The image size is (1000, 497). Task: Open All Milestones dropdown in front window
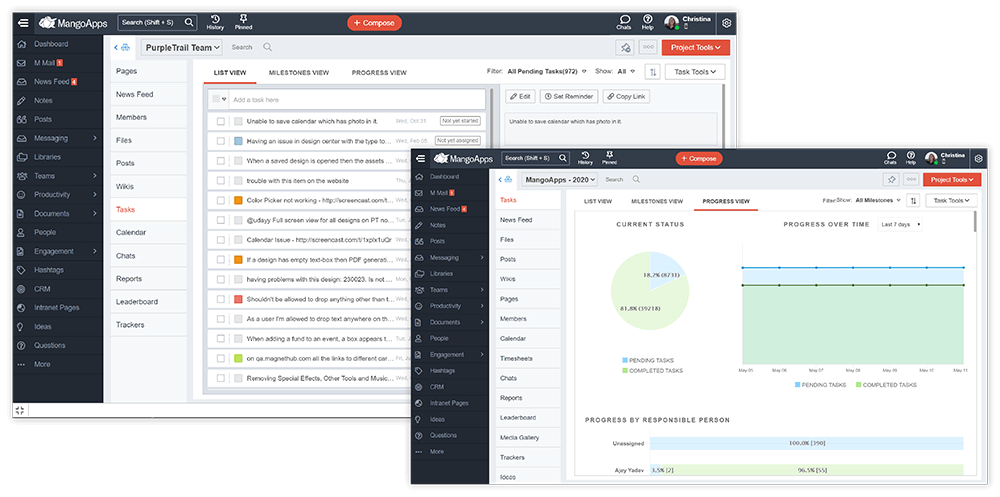coord(878,200)
